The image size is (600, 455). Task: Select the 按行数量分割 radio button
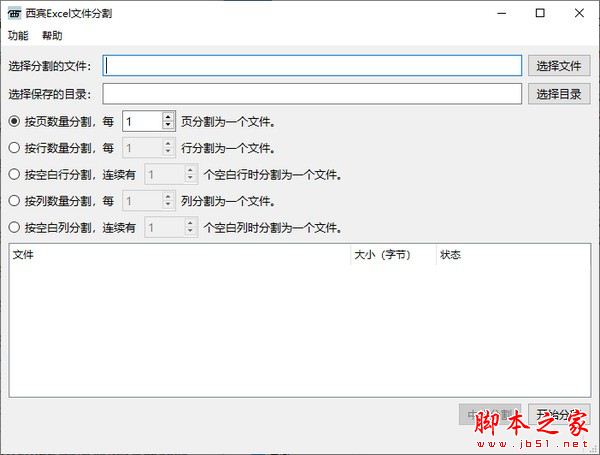pos(15,148)
